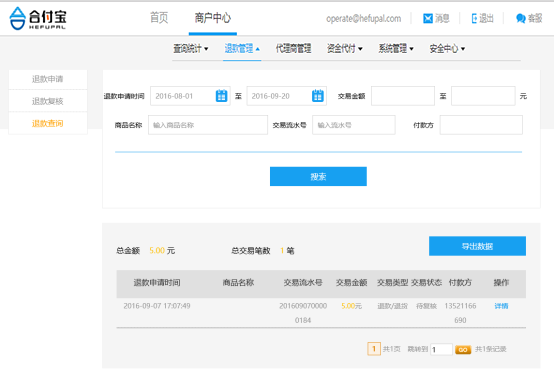The height and width of the screenshot is (378, 554).
Task: Select 退款申请 in the sidebar
Action: (48, 79)
